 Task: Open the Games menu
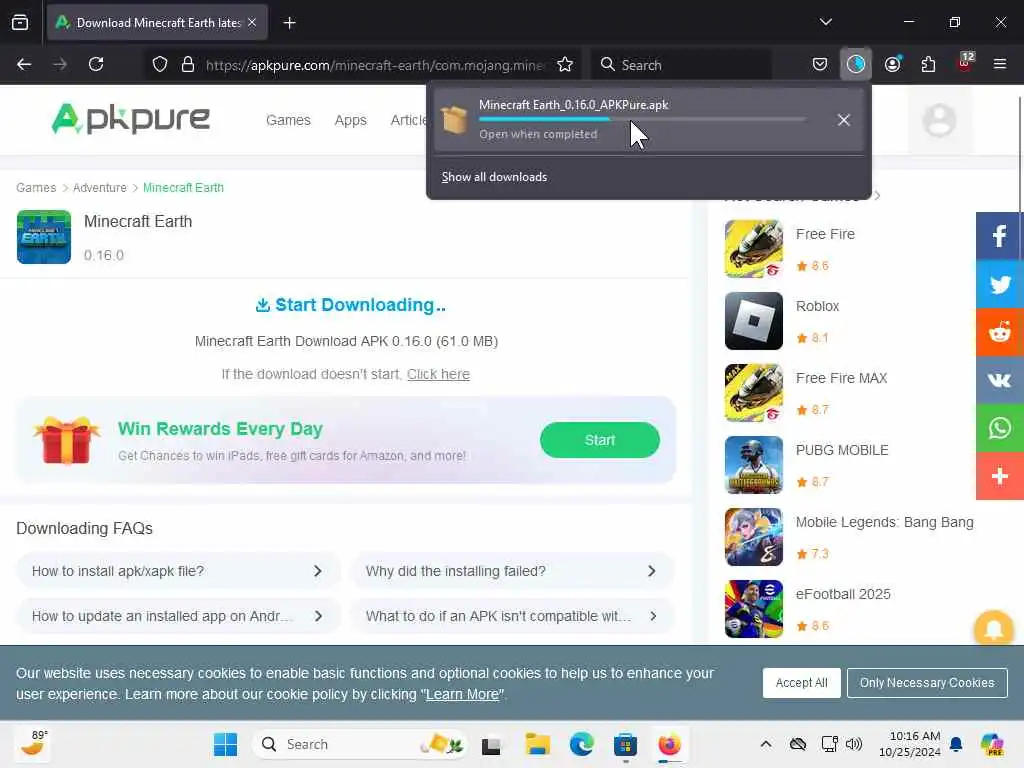[x=288, y=120]
